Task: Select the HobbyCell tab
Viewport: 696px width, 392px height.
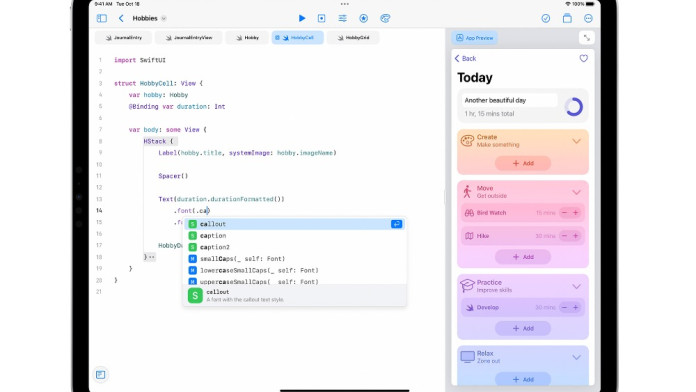Action: [x=297, y=38]
